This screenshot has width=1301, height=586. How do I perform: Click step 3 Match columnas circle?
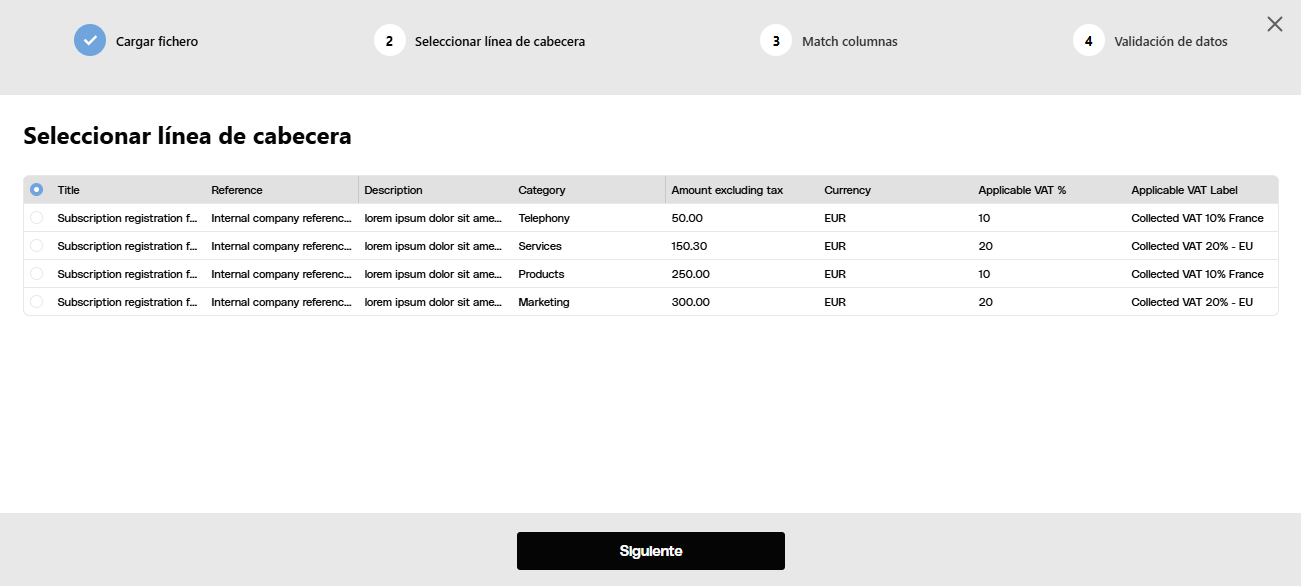[776, 41]
